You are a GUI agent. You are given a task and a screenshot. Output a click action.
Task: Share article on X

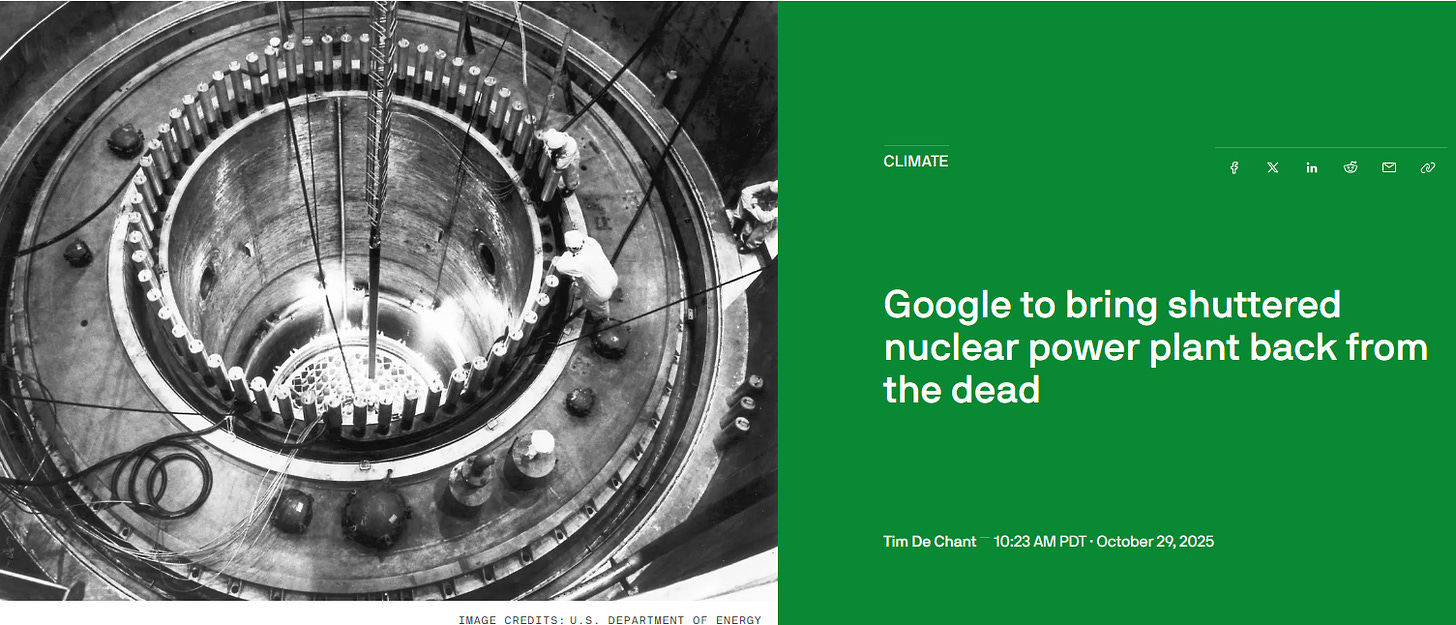(1272, 168)
